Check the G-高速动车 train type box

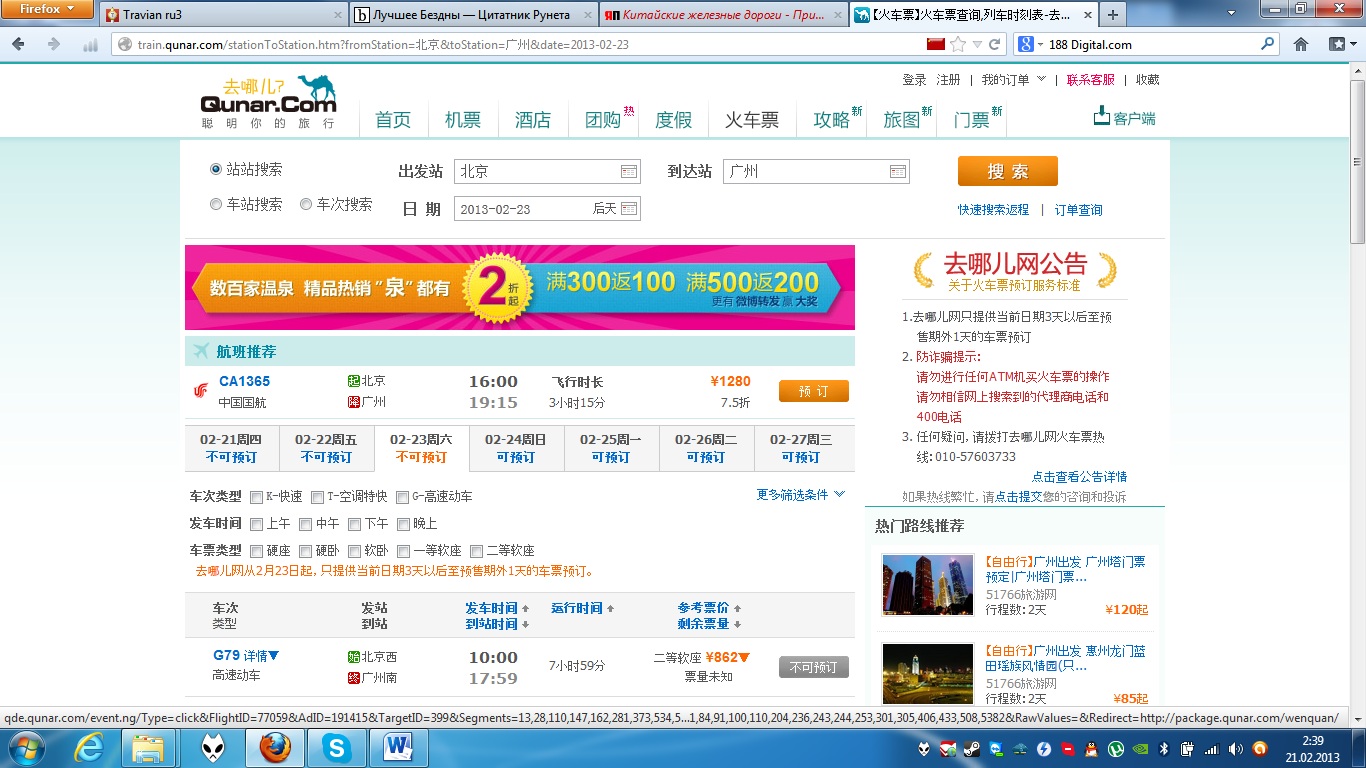(x=403, y=497)
